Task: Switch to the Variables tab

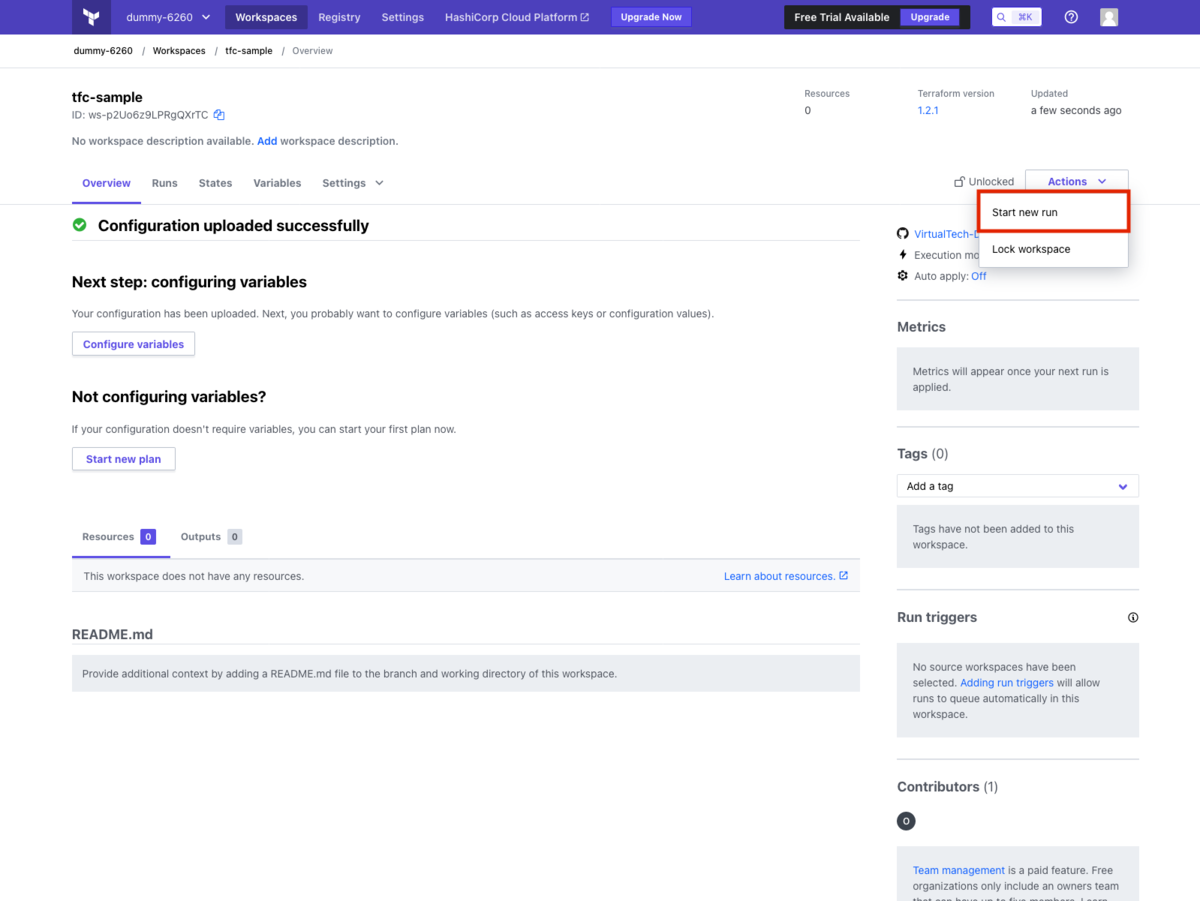Action: (277, 183)
